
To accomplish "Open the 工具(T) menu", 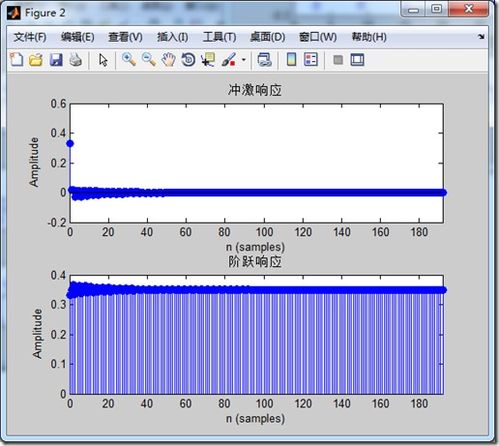I will click(x=220, y=37).
